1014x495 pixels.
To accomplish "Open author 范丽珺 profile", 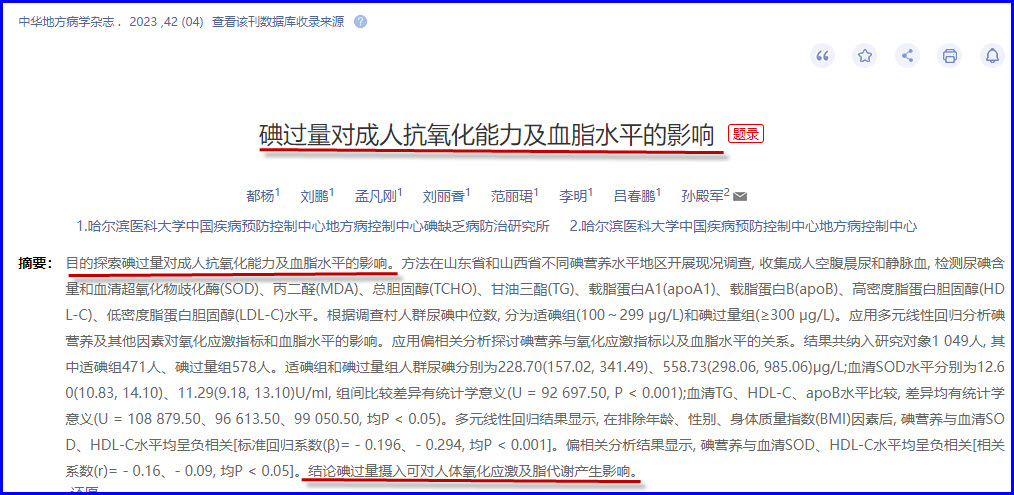I will point(511,196).
